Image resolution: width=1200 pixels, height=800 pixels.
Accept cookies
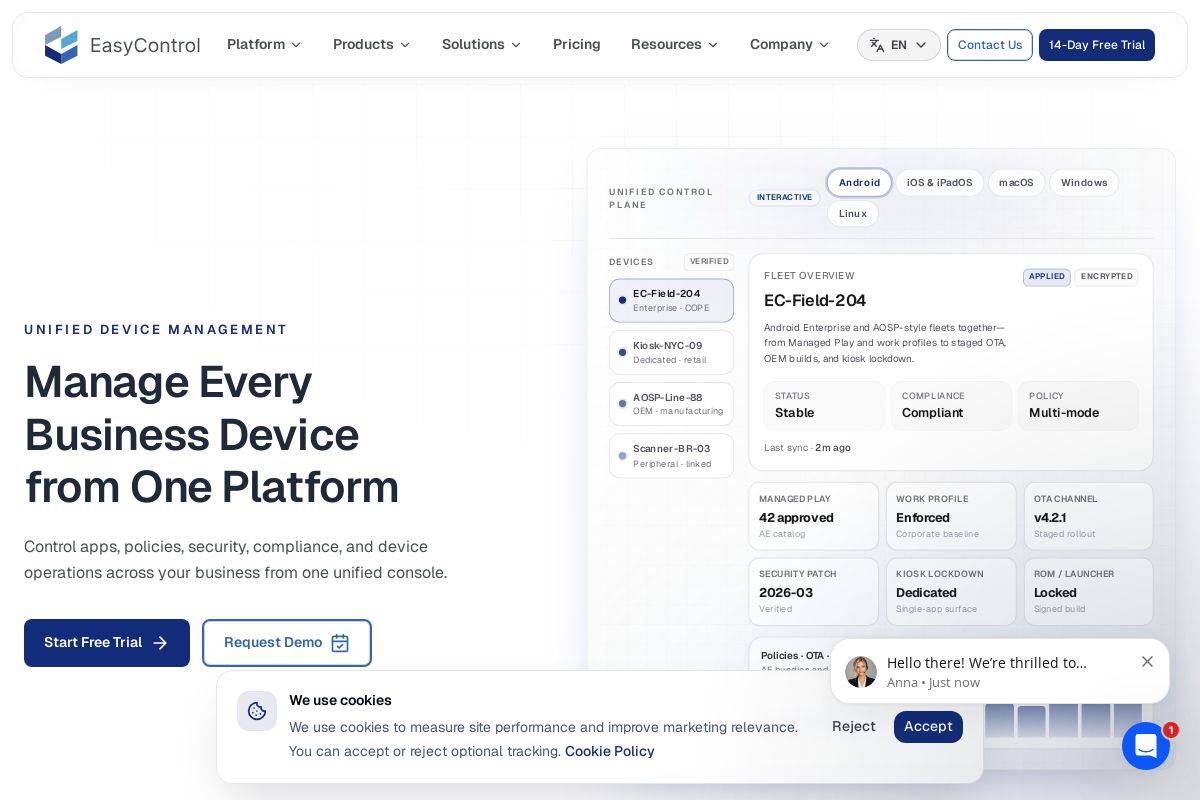point(928,727)
